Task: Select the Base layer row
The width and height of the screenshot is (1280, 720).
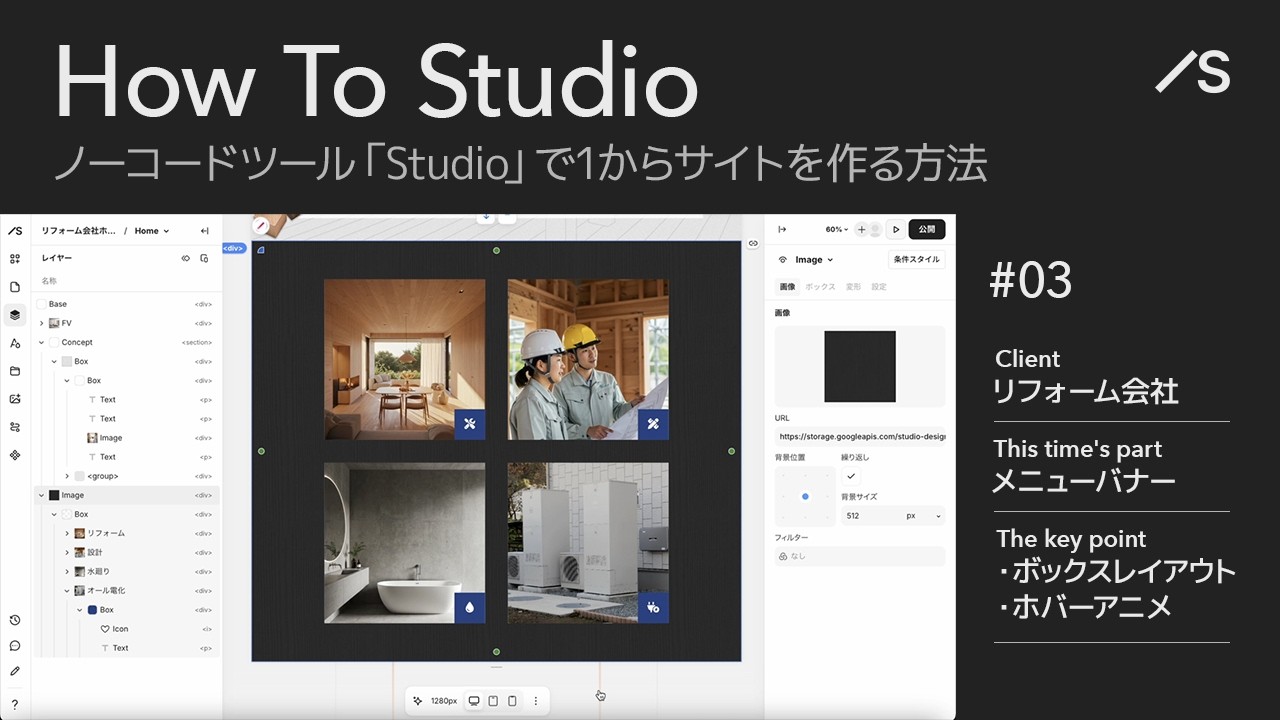Action: click(x=126, y=304)
